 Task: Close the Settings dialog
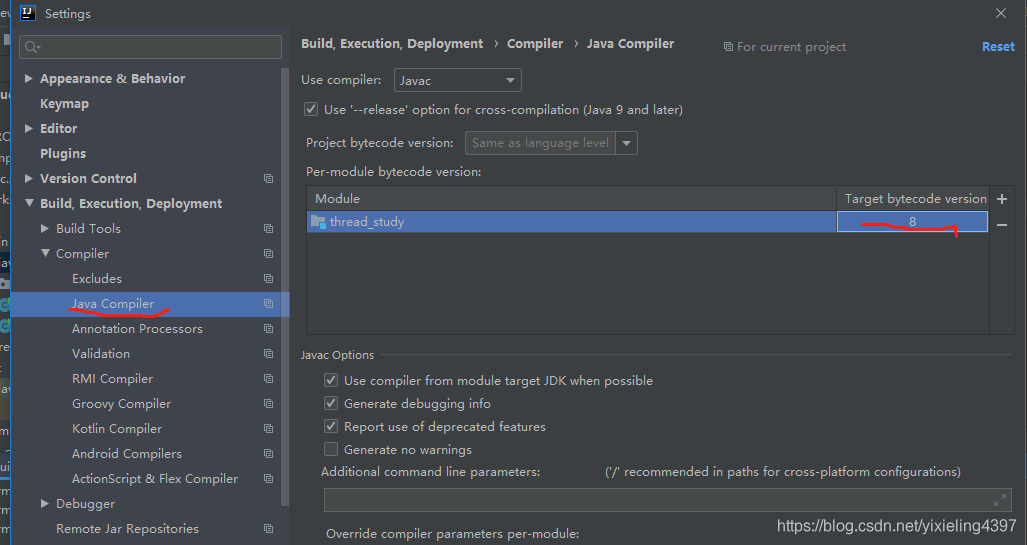coord(1001,13)
